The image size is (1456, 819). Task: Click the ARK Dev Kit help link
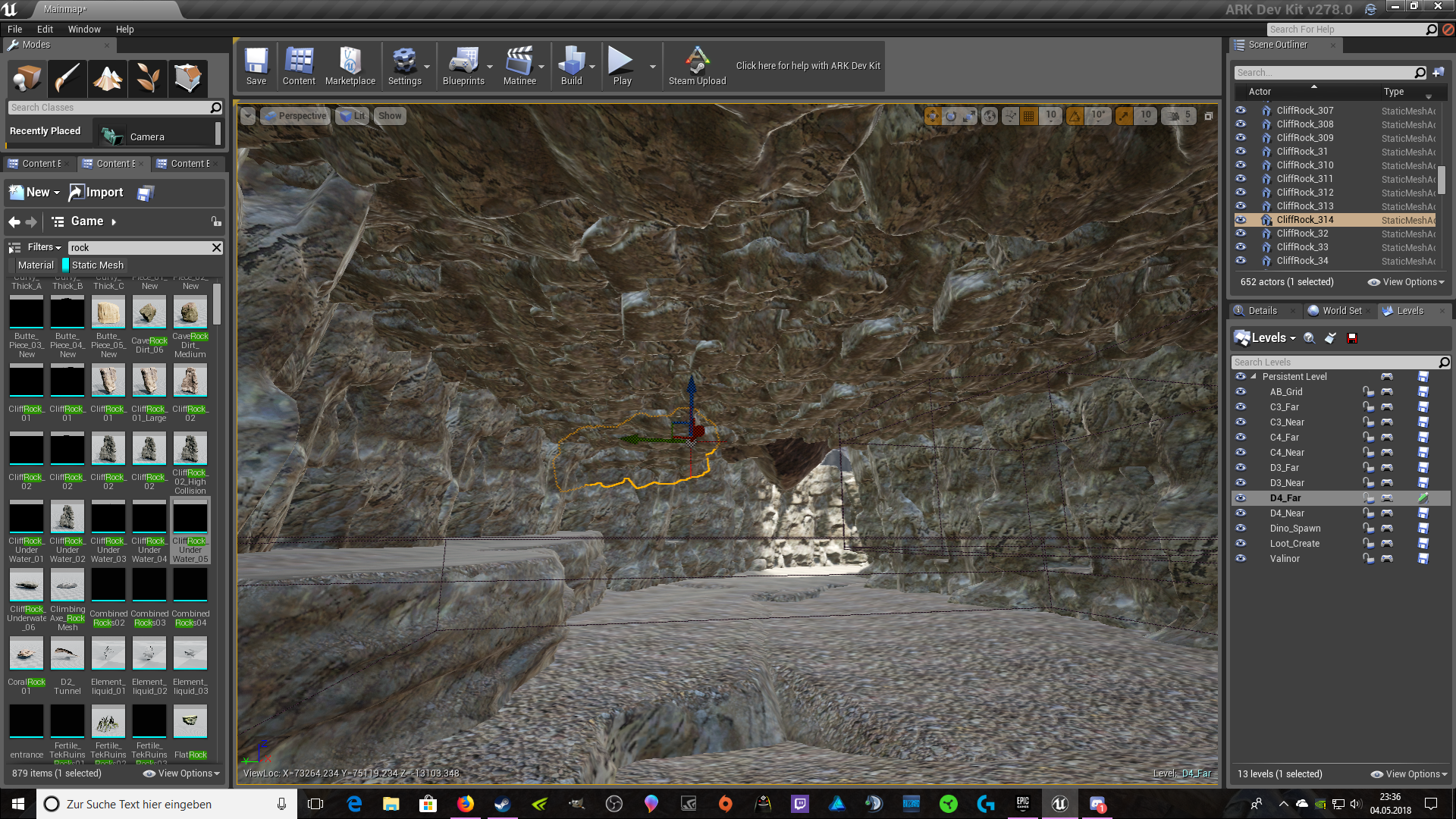pyautogui.click(x=808, y=66)
